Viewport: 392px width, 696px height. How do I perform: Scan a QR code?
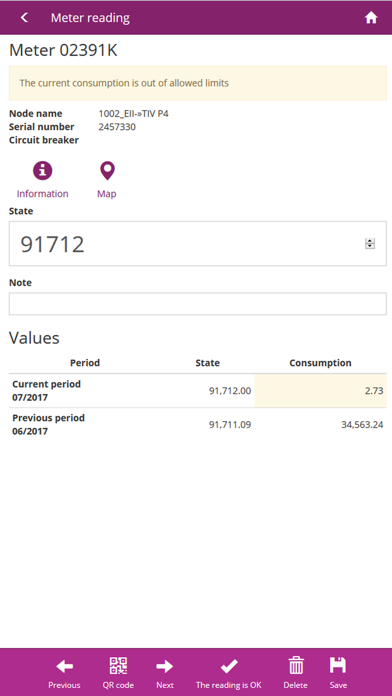pos(118,673)
